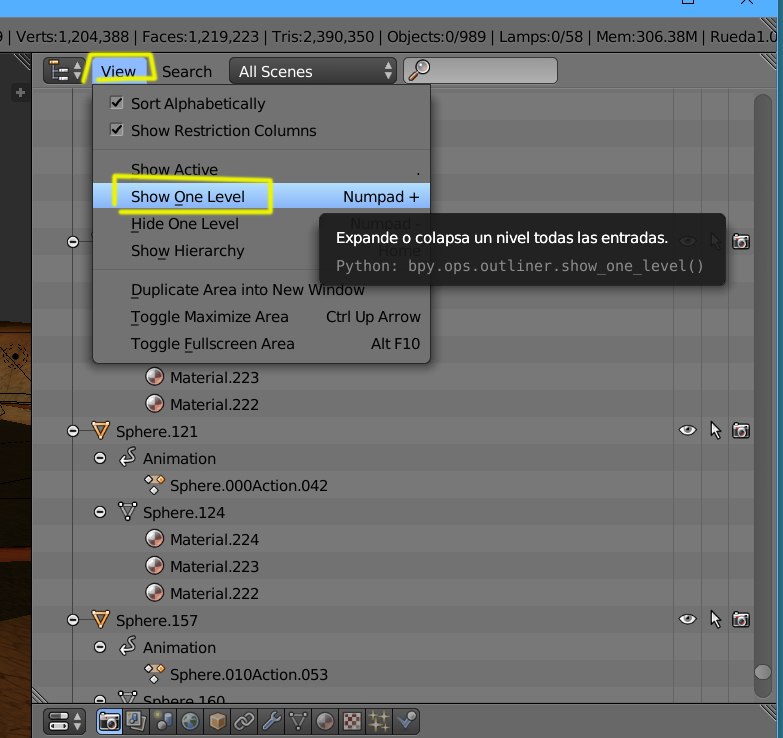This screenshot has height=738, width=783.
Task: Select Material.222 above Sphere.121
Action: tap(214, 404)
